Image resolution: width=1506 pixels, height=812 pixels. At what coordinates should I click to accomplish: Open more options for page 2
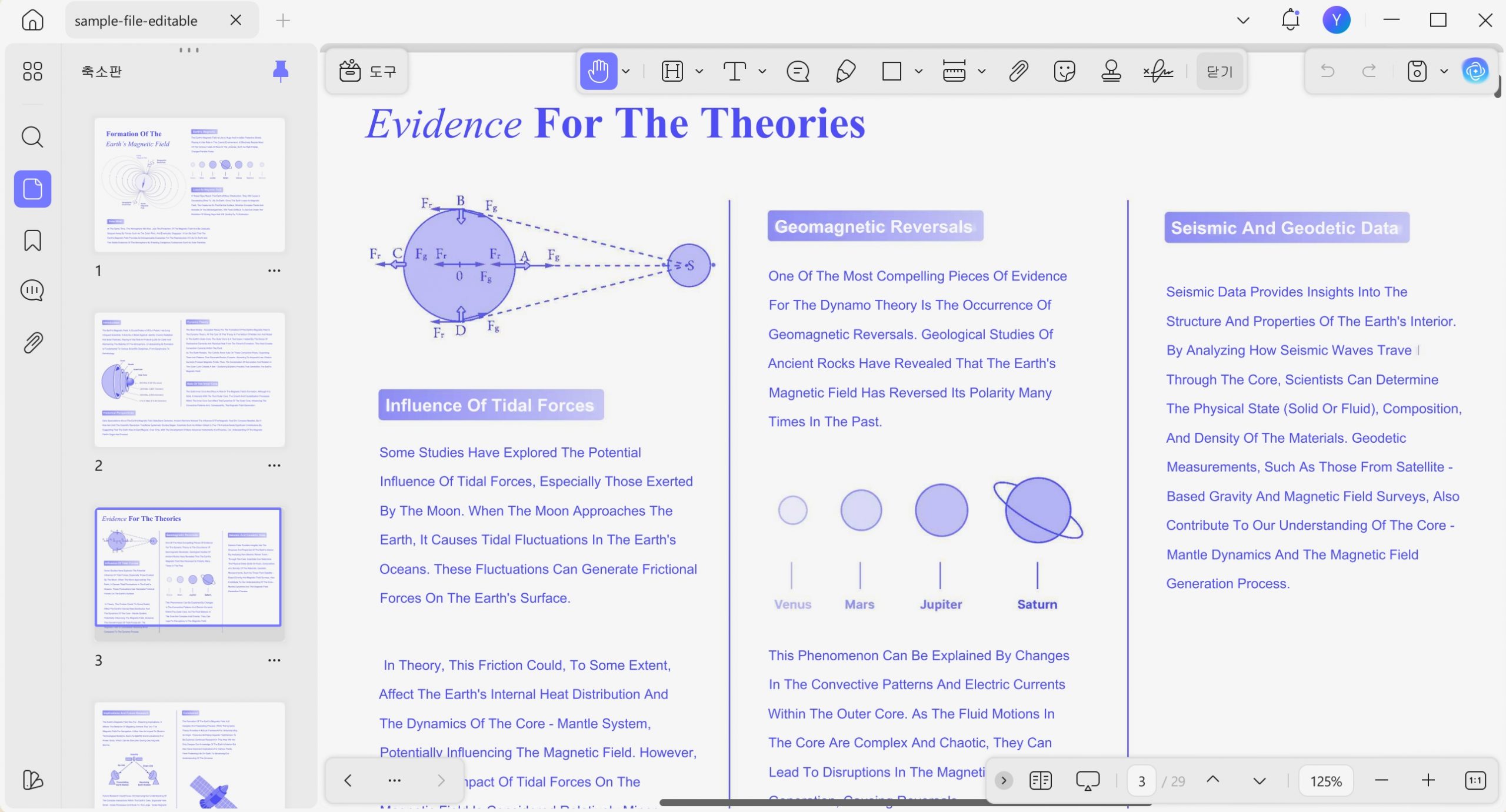coord(274,465)
